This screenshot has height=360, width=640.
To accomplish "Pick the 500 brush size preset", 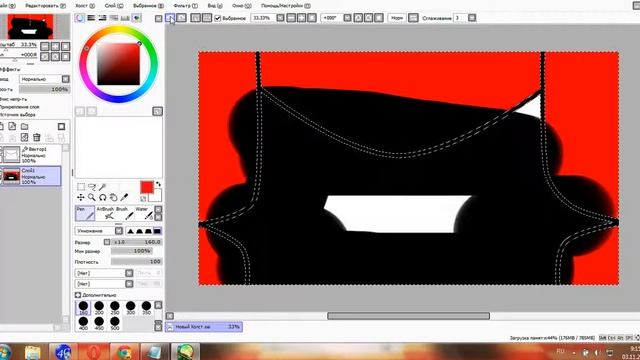I will [x=115, y=323].
